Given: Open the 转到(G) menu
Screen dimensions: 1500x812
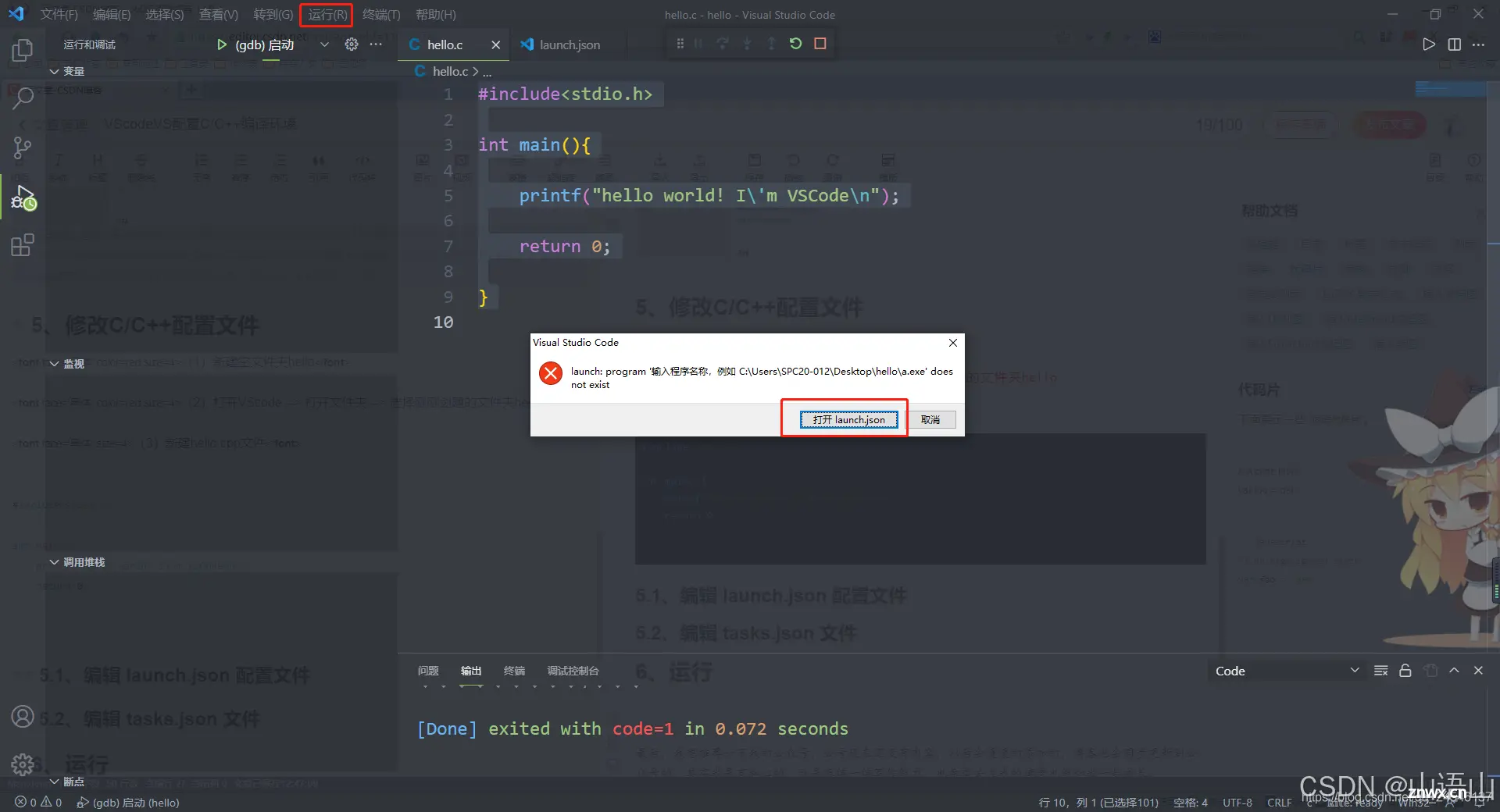Looking at the screenshot, I should tap(273, 15).
